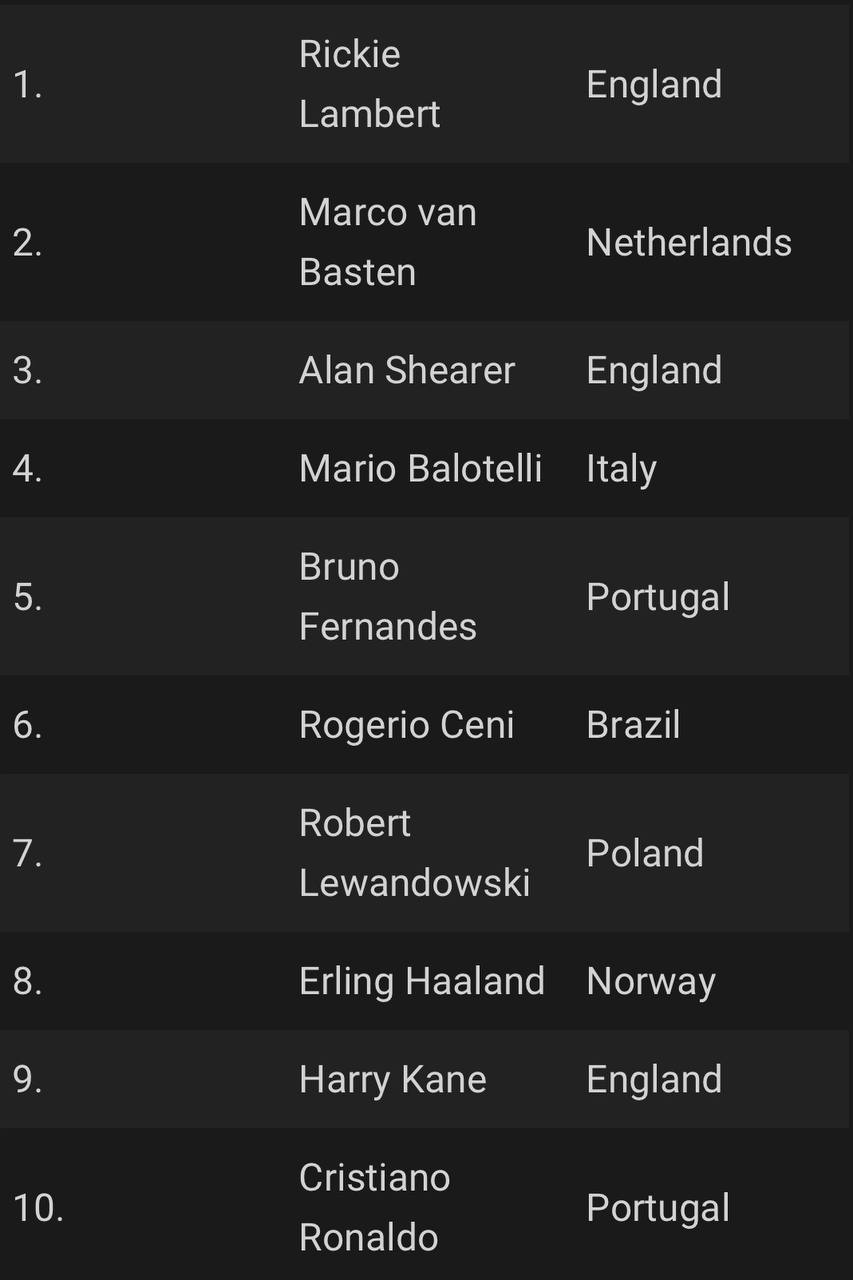Select the Italy country cell
853x1280 pixels.
[621, 469]
